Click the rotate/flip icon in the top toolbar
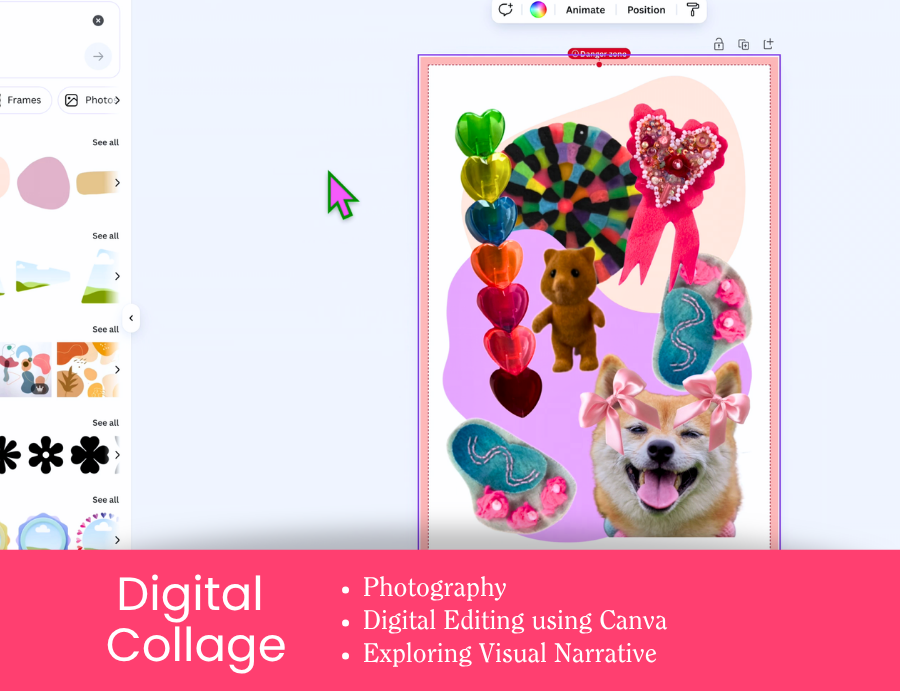Screen dimensions: 900x691 (x=505, y=10)
